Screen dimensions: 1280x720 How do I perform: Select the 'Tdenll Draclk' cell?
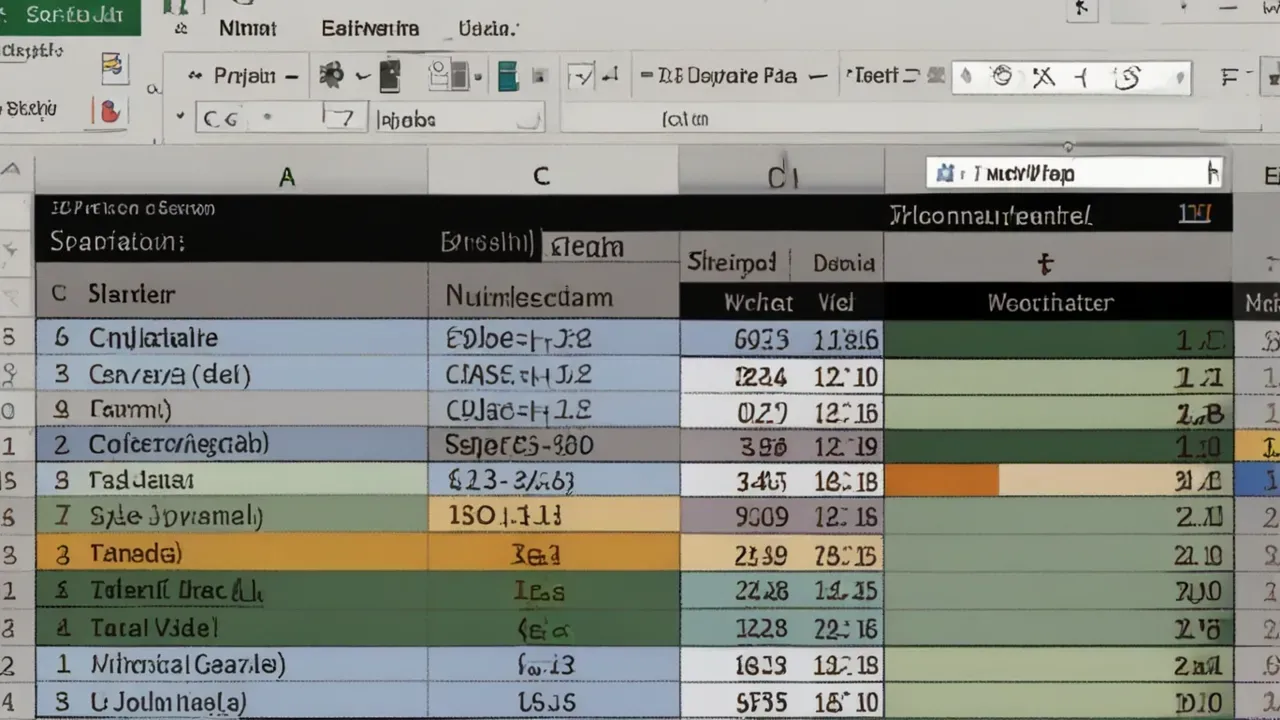232,591
